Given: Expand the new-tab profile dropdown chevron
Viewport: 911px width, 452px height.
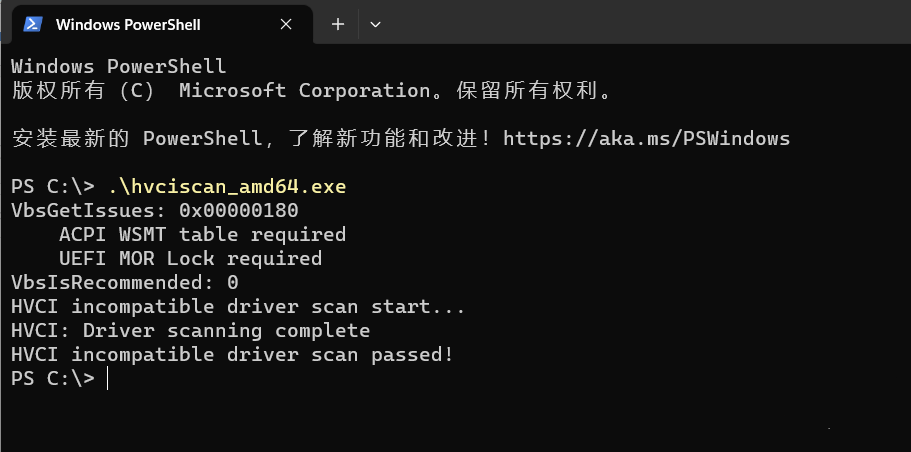Looking at the screenshot, I should pos(375,23).
